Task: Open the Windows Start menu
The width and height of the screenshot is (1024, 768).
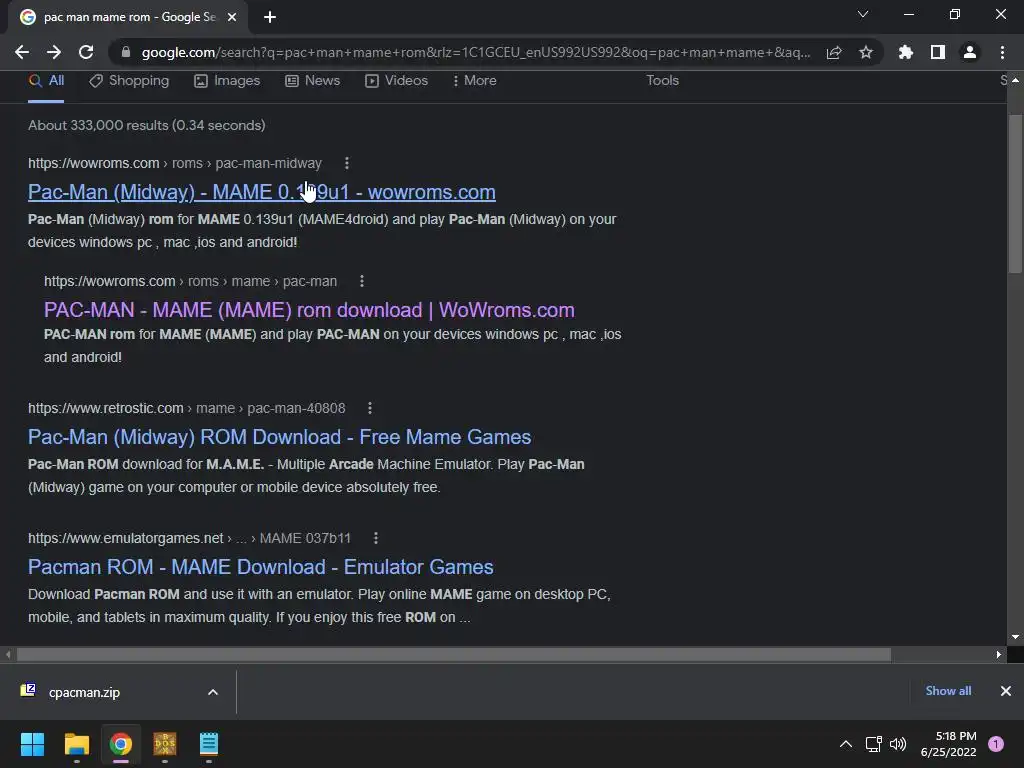Action: tap(32, 744)
